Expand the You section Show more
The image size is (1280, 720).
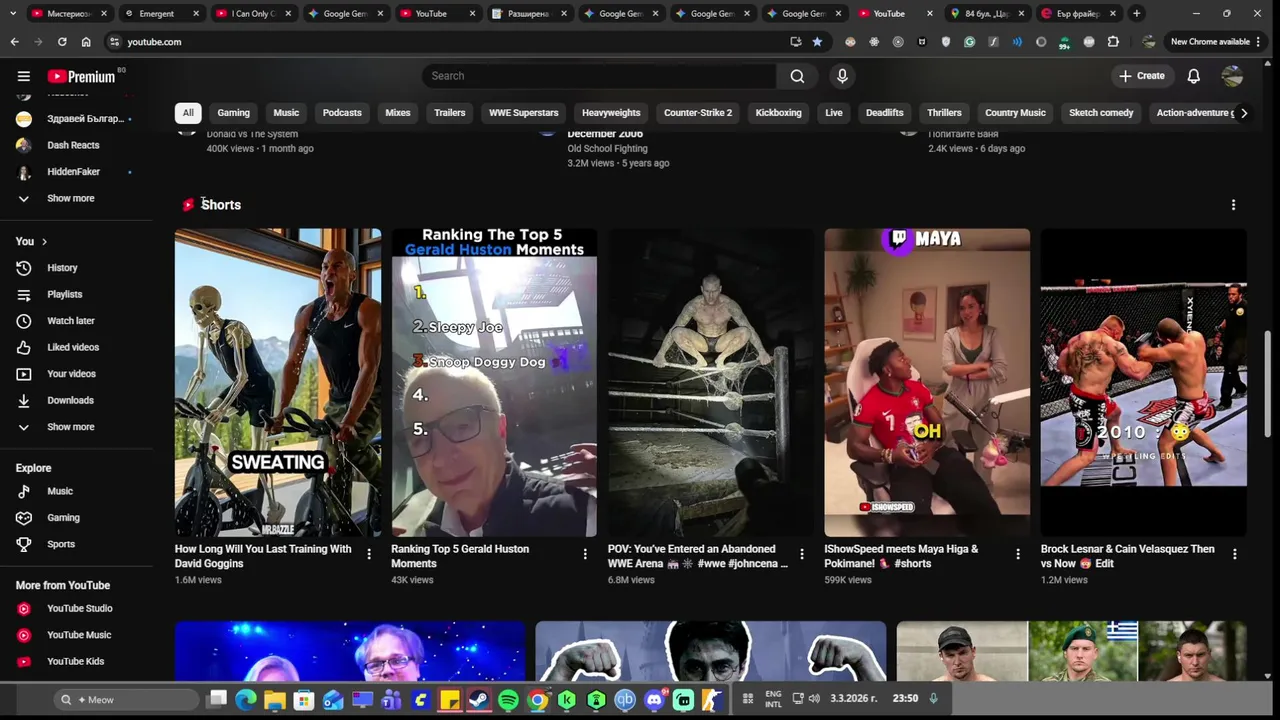coord(70,427)
